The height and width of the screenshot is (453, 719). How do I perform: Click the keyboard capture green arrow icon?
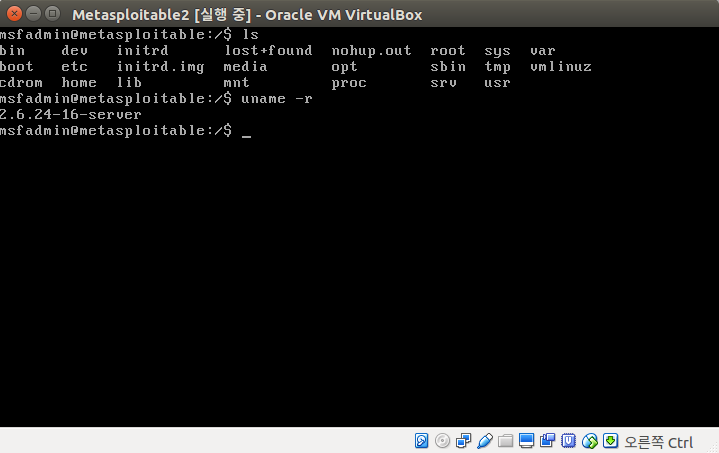pyautogui.click(x=610, y=441)
